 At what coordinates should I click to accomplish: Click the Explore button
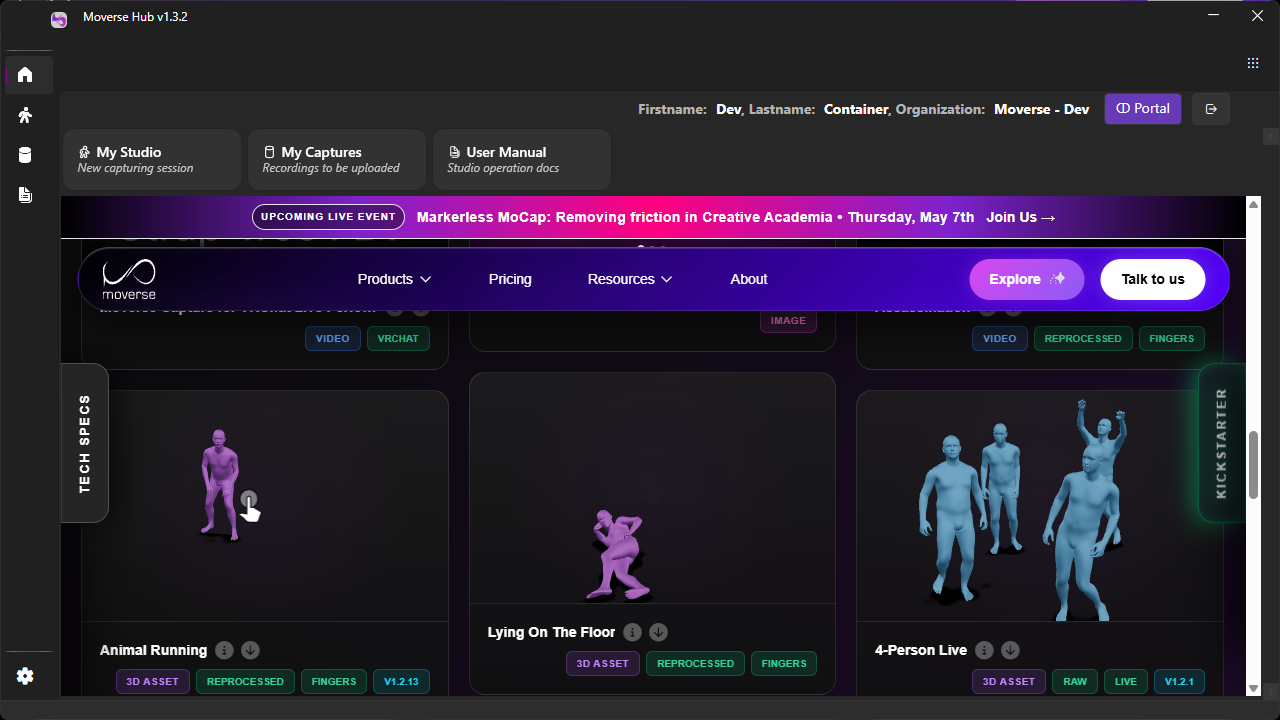[x=1027, y=279]
